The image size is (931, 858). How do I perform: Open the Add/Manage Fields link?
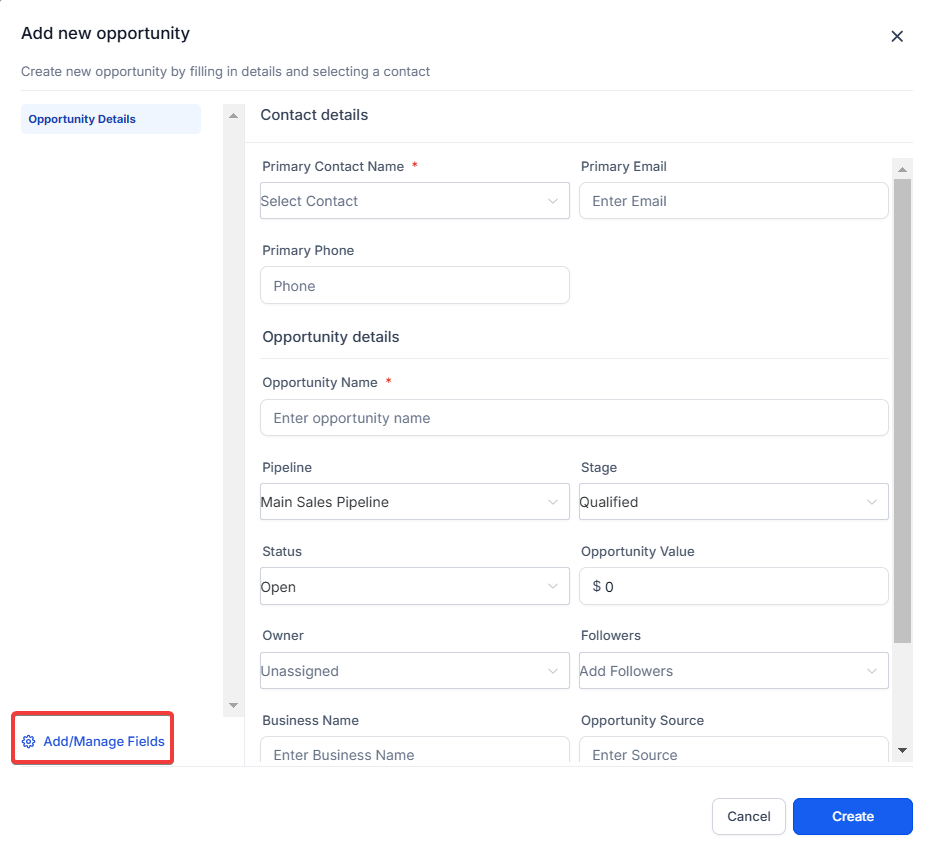pos(104,742)
